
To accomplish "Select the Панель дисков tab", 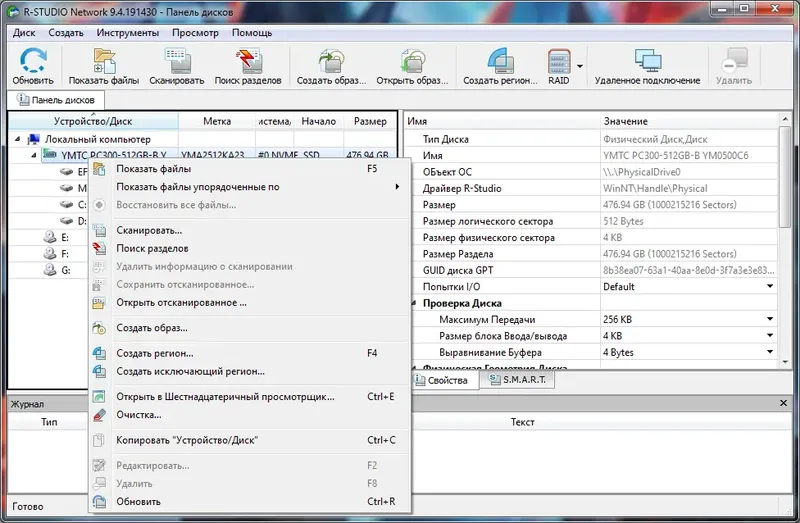I will coord(56,100).
